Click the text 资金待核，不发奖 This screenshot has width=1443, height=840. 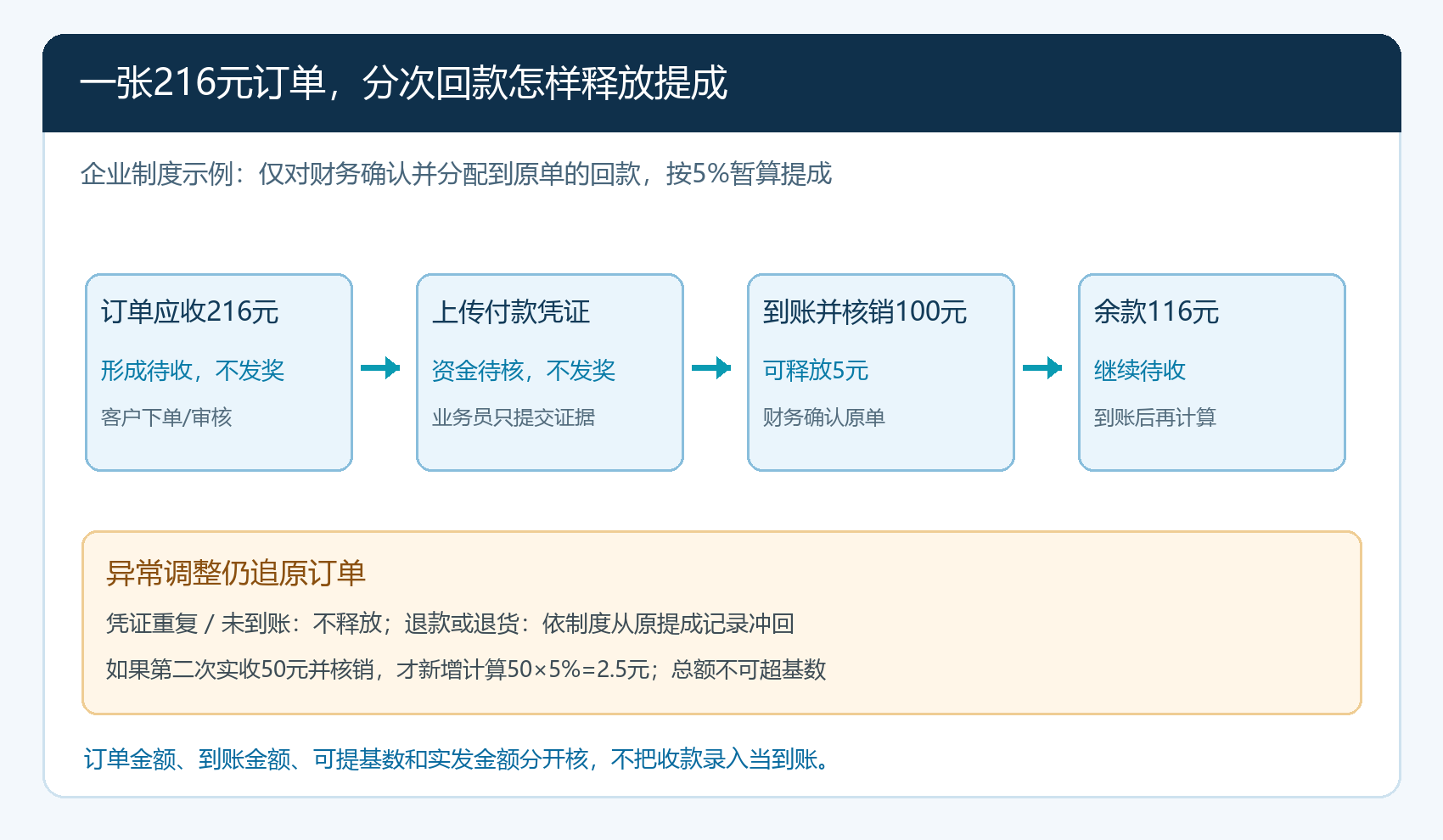(524, 371)
